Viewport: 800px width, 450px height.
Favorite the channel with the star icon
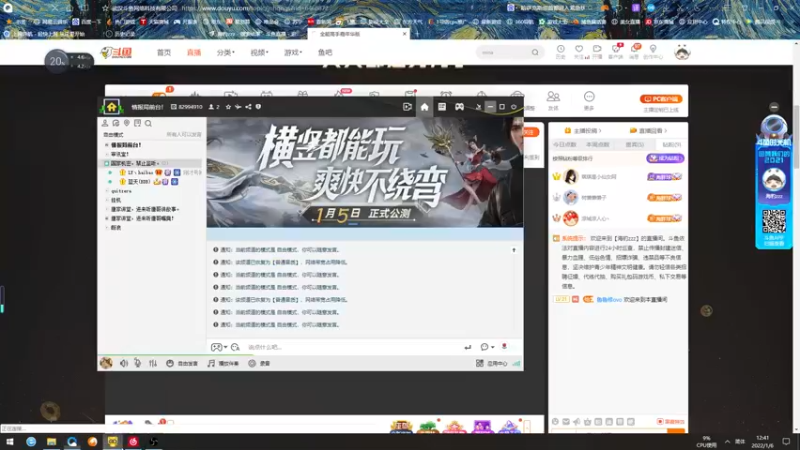(228, 107)
